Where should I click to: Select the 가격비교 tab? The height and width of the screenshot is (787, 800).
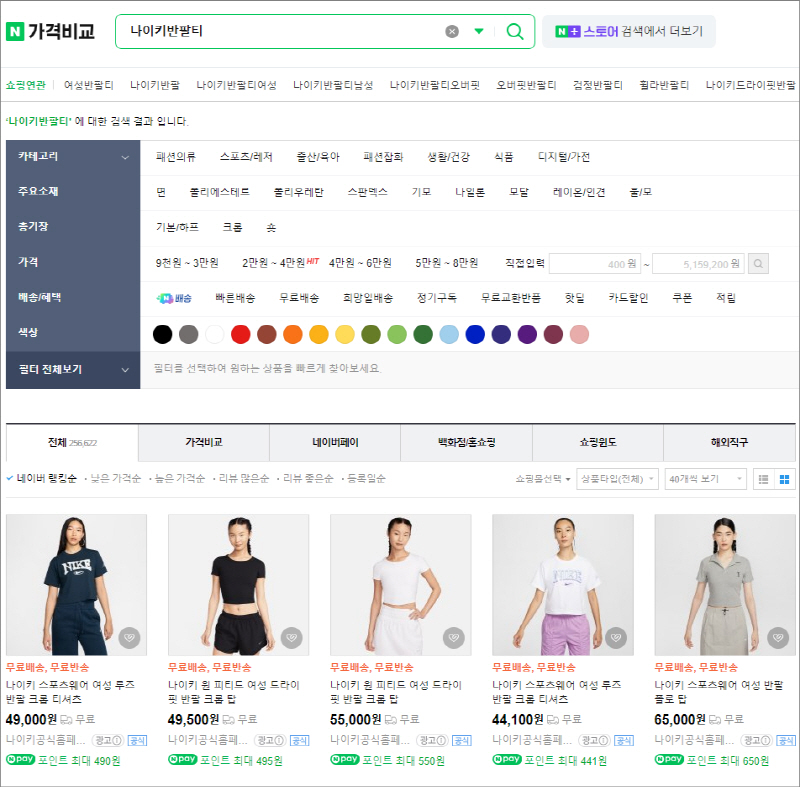pos(204,443)
